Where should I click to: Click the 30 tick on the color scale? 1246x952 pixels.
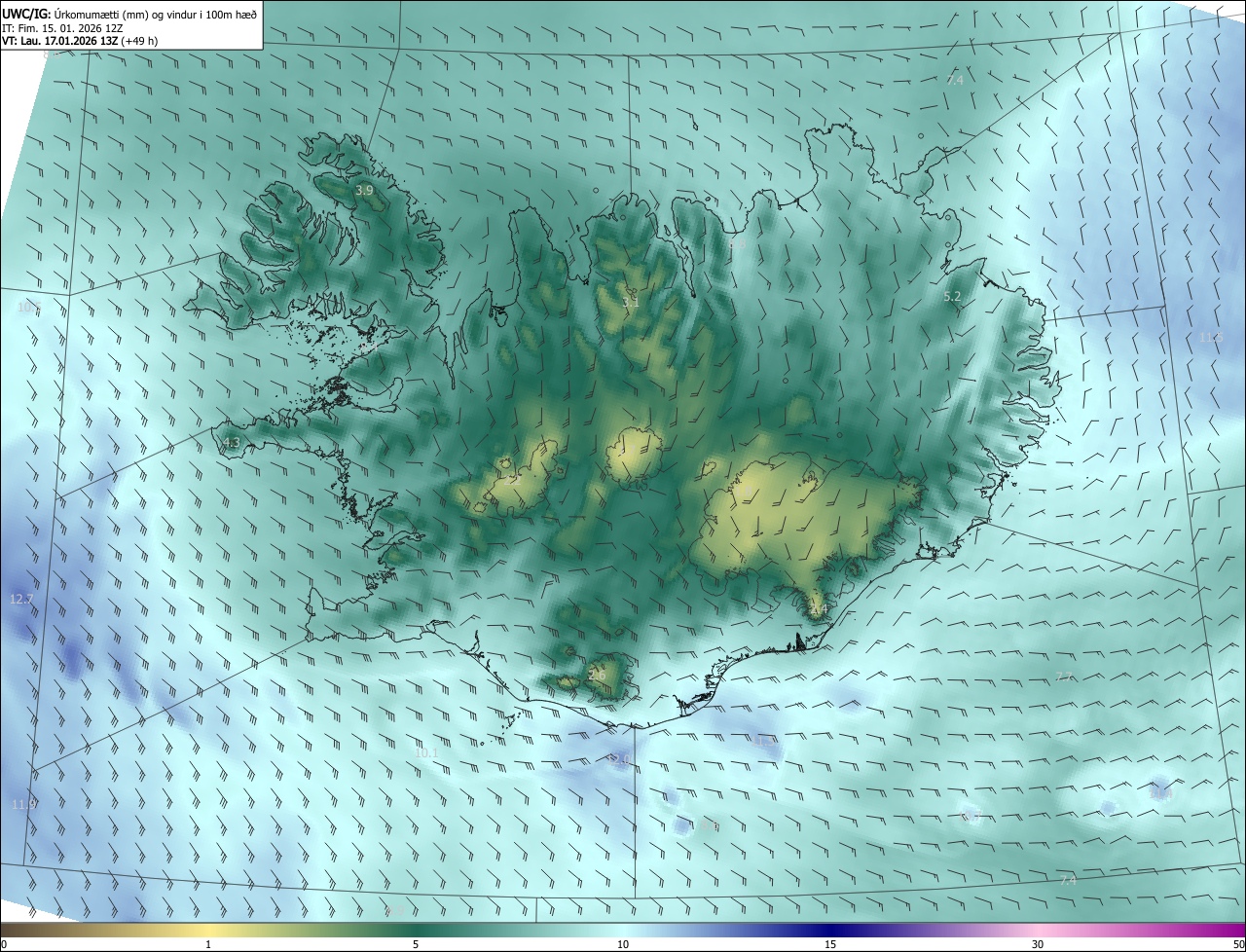tap(1038, 945)
